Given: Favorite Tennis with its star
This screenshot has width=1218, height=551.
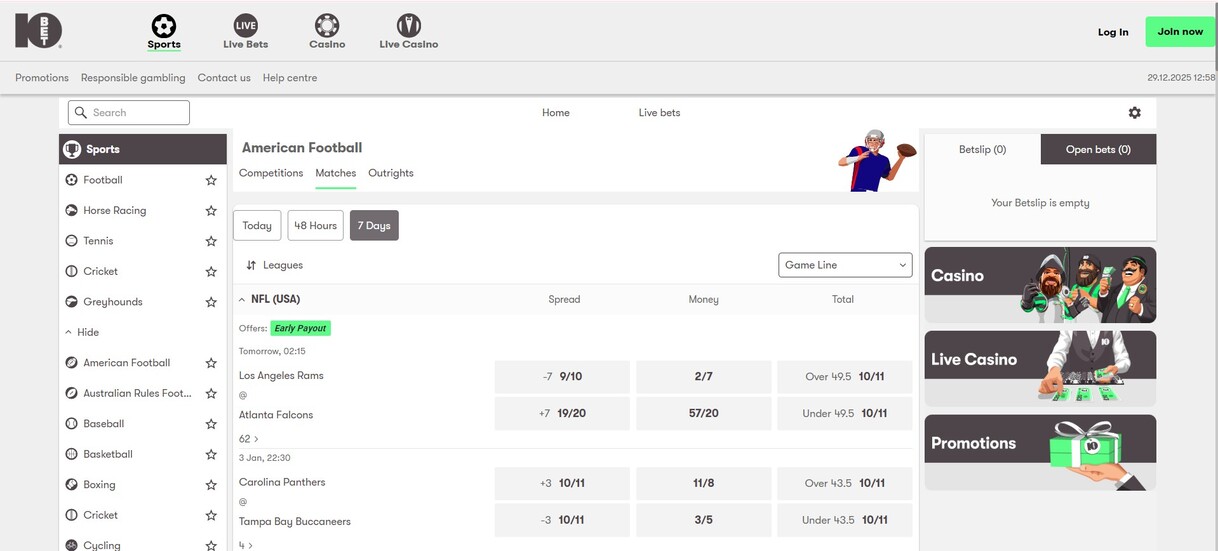Looking at the screenshot, I should [211, 241].
